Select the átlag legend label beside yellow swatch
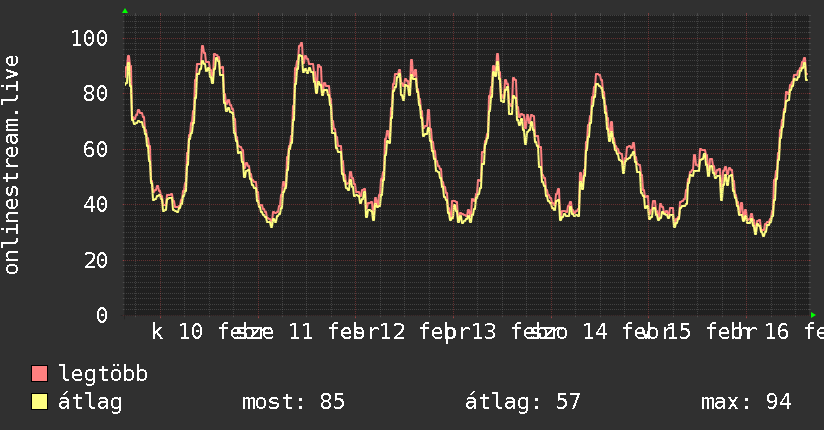This screenshot has height=430, width=824. (91, 402)
